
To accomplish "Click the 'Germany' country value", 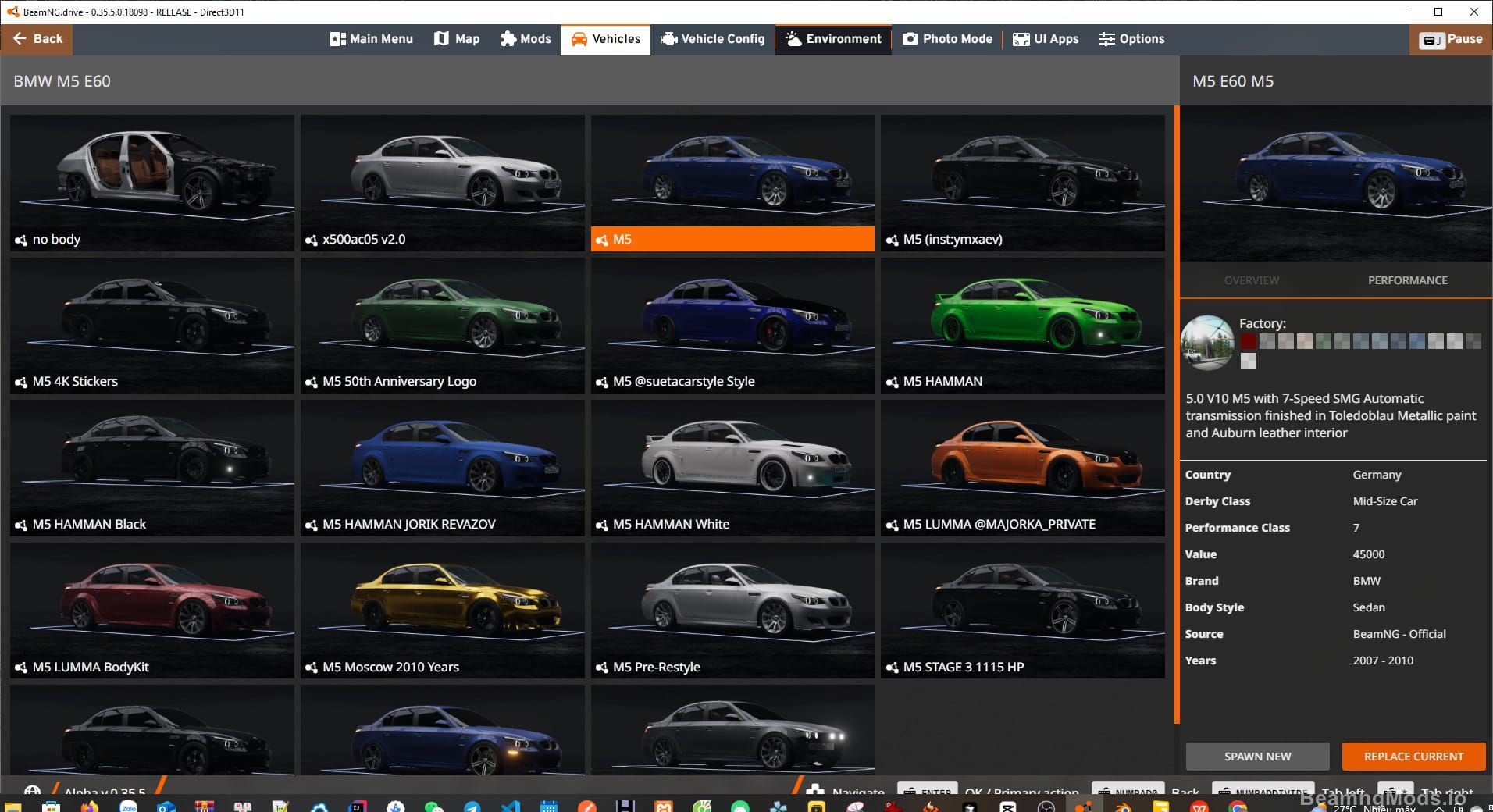I will tap(1377, 475).
